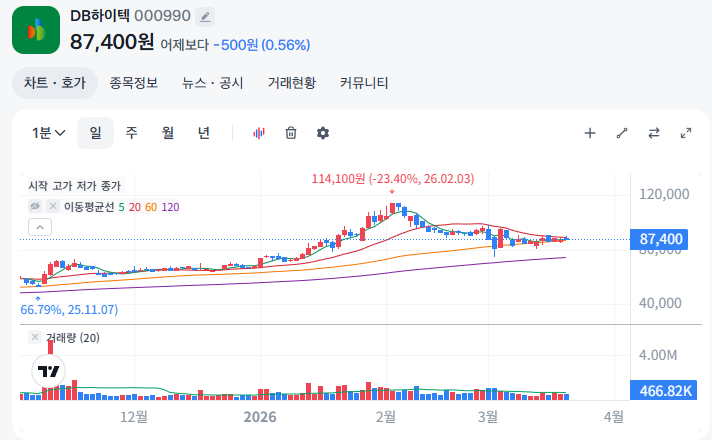Open the 1분 interval dropdown
The height and width of the screenshot is (440, 712).
[49, 133]
